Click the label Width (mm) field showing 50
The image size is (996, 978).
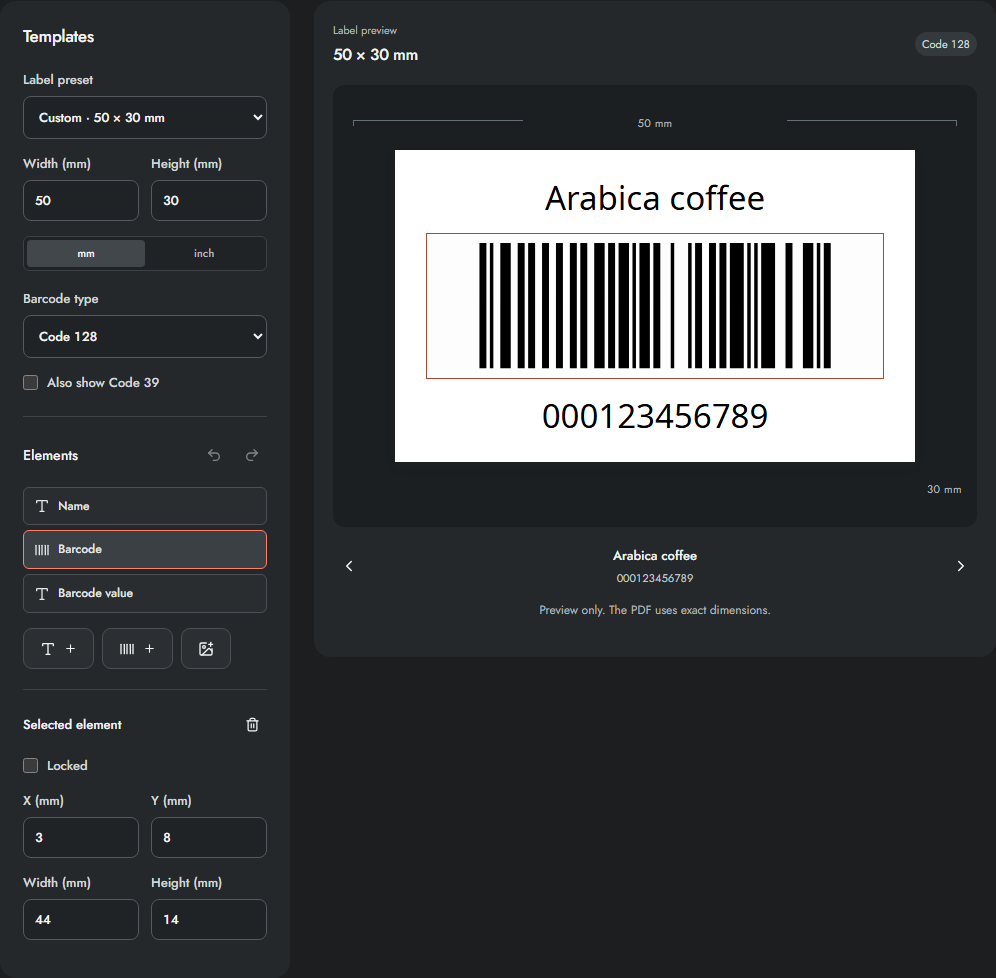(81, 201)
